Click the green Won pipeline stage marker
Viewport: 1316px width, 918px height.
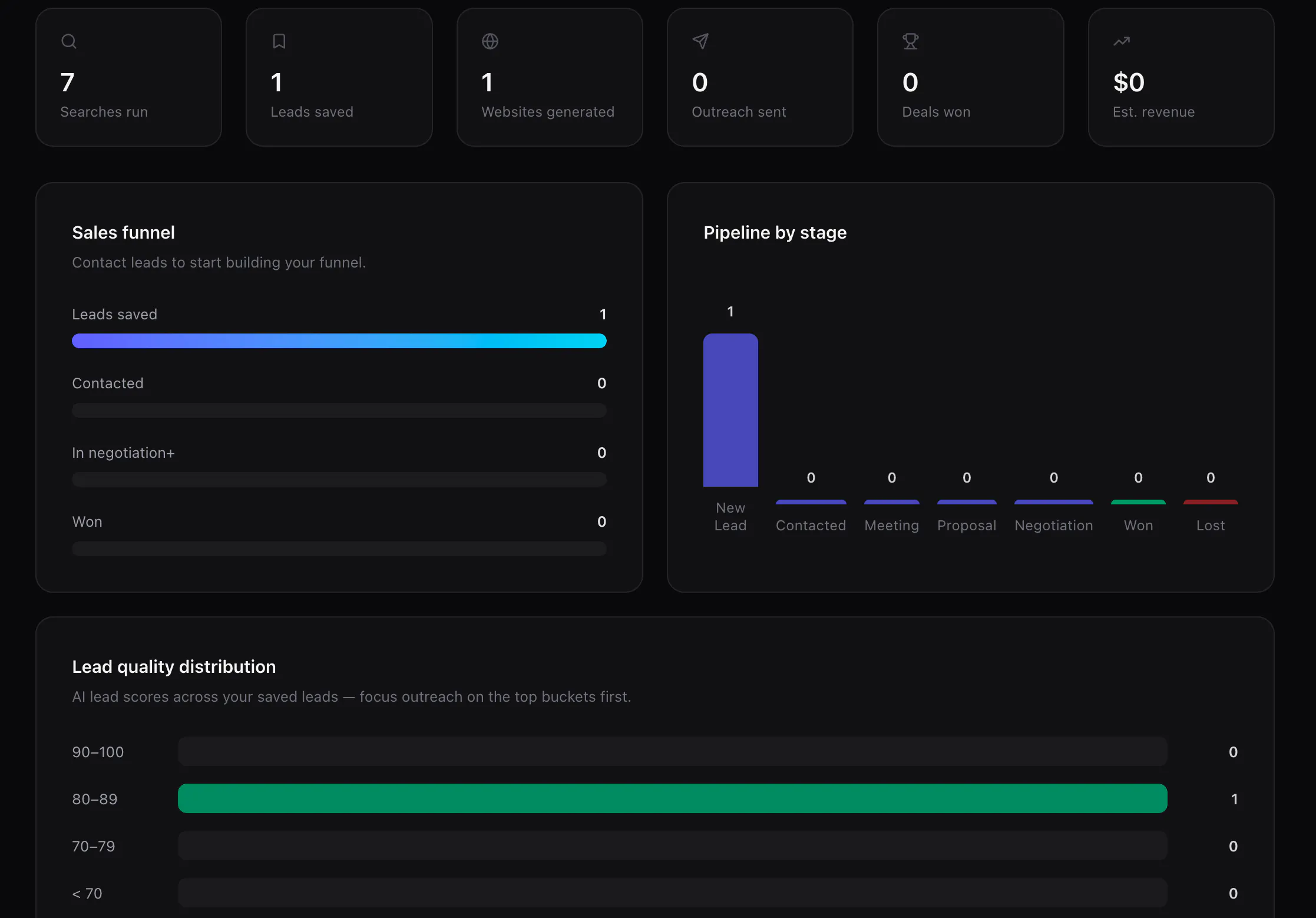(x=1138, y=502)
